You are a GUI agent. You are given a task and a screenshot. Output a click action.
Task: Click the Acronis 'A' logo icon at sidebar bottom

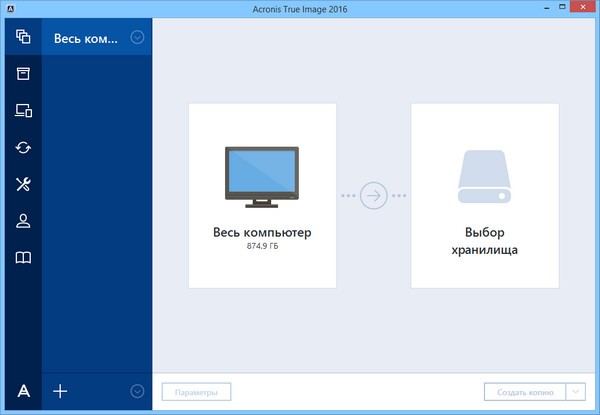pos(22,391)
